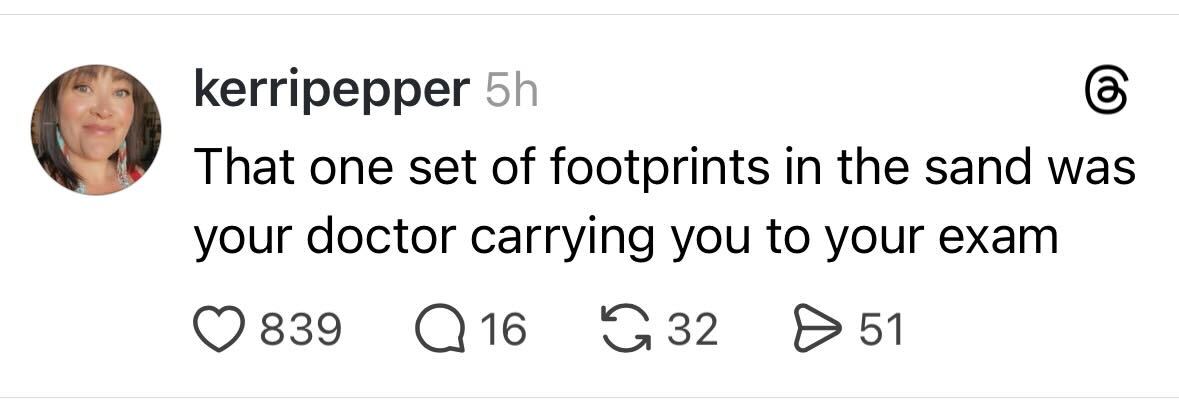Click the 5h timestamp
Image resolution: width=1179 pixels, height=419 pixels.
click(x=510, y=93)
